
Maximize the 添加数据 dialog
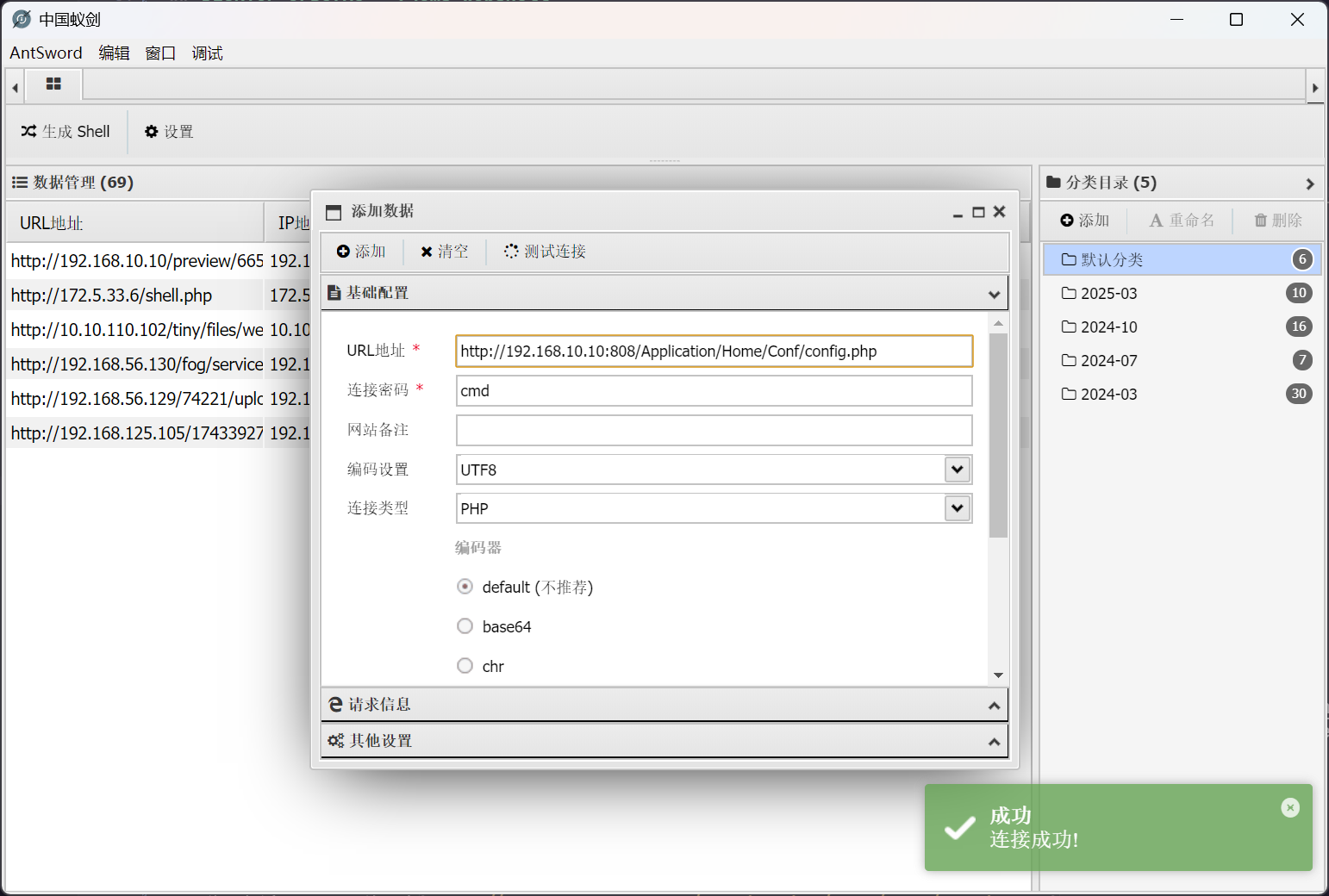click(x=978, y=212)
